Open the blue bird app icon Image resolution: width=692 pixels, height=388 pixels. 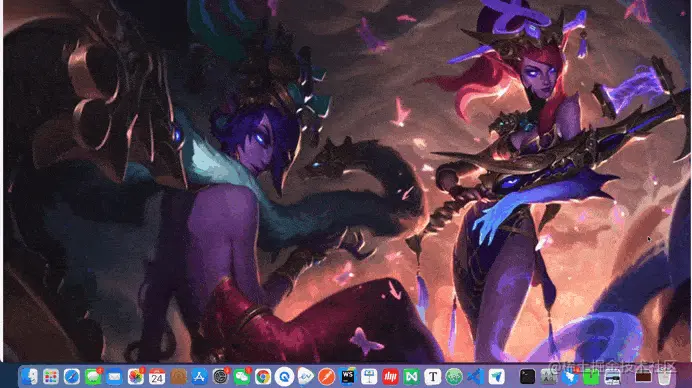570,377
